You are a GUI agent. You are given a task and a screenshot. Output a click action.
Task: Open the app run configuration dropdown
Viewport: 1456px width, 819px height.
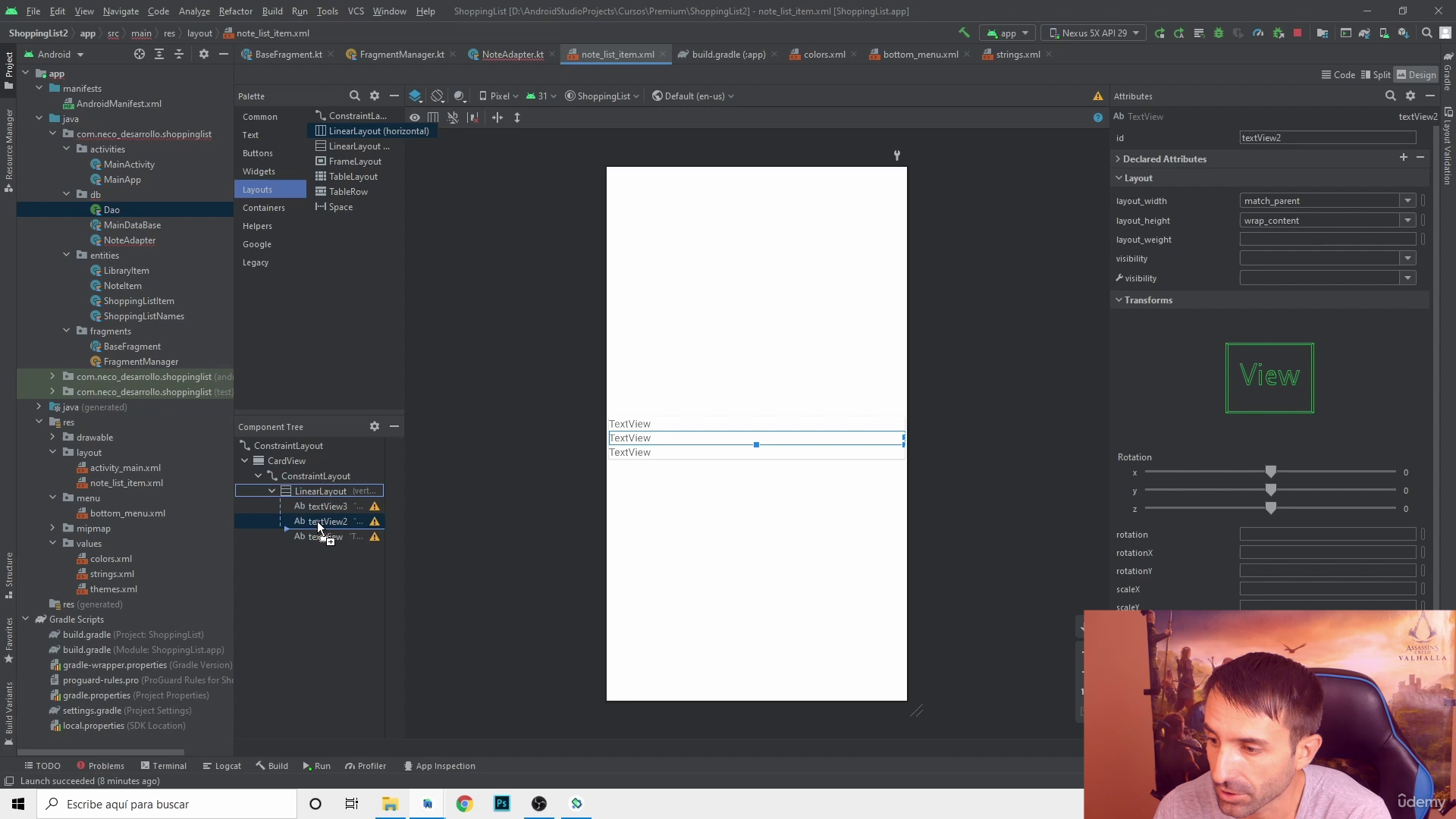point(1007,33)
